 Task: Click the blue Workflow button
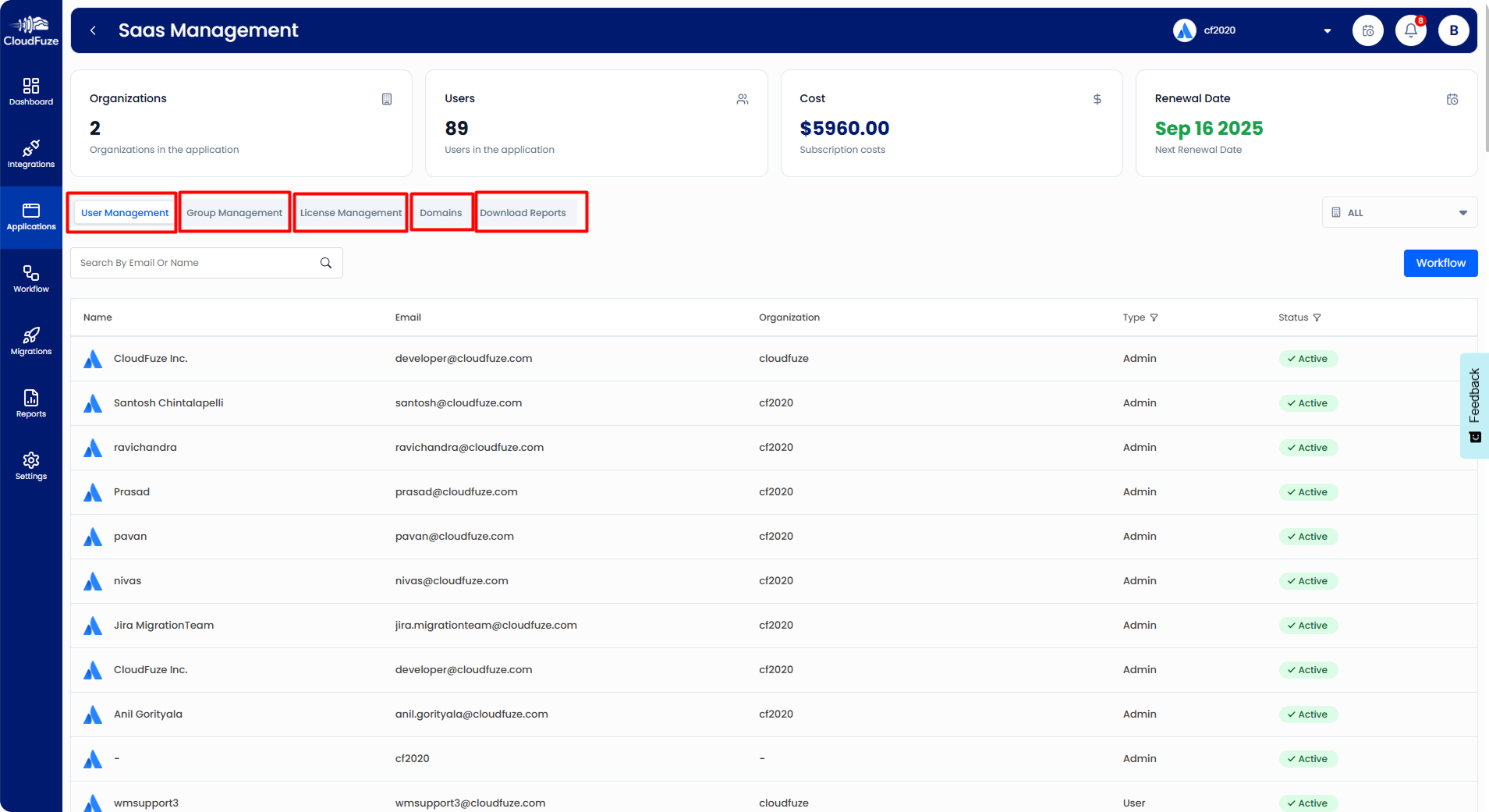coord(1441,263)
